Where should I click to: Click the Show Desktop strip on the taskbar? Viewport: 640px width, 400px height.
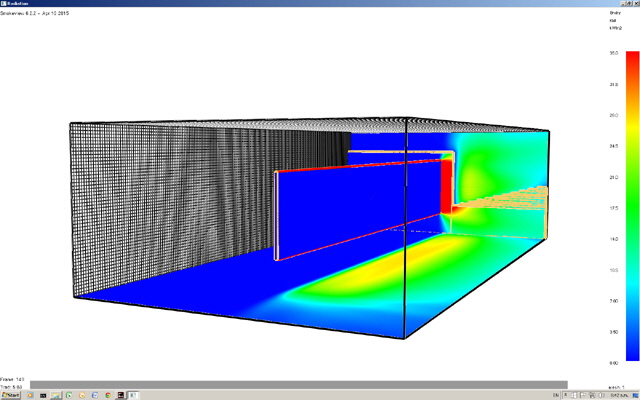tap(636, 395)
